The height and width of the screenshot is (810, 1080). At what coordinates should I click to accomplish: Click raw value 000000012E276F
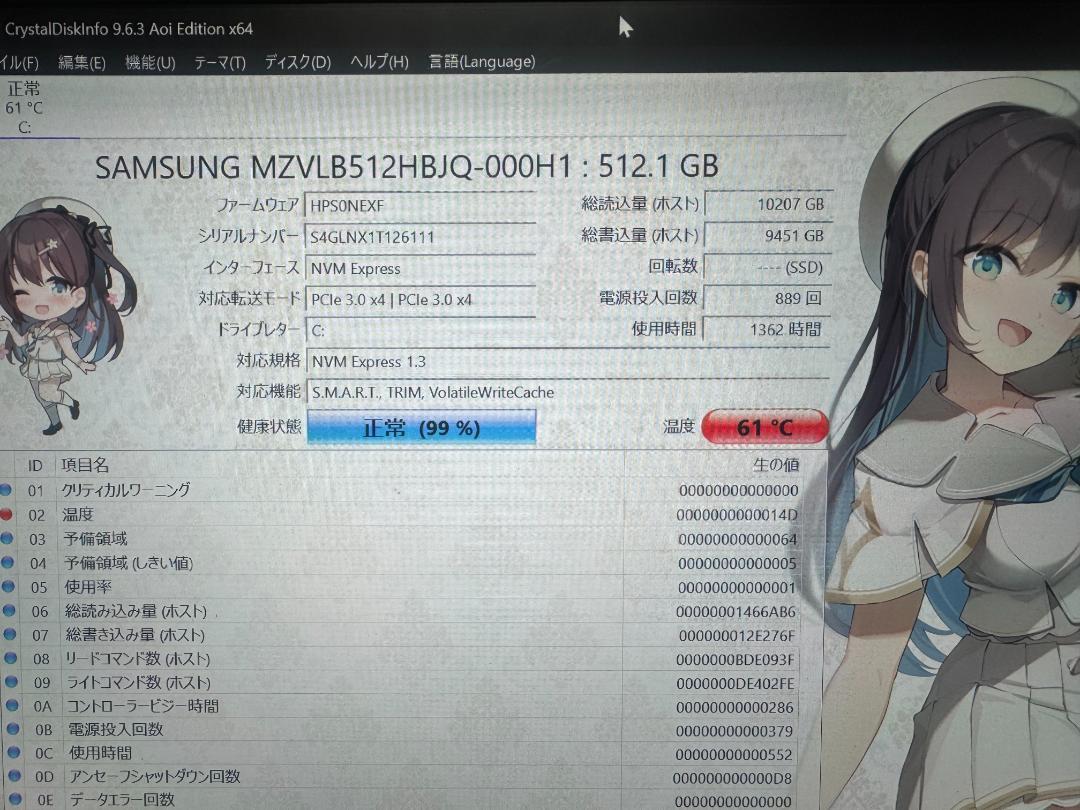click(736, 636)
